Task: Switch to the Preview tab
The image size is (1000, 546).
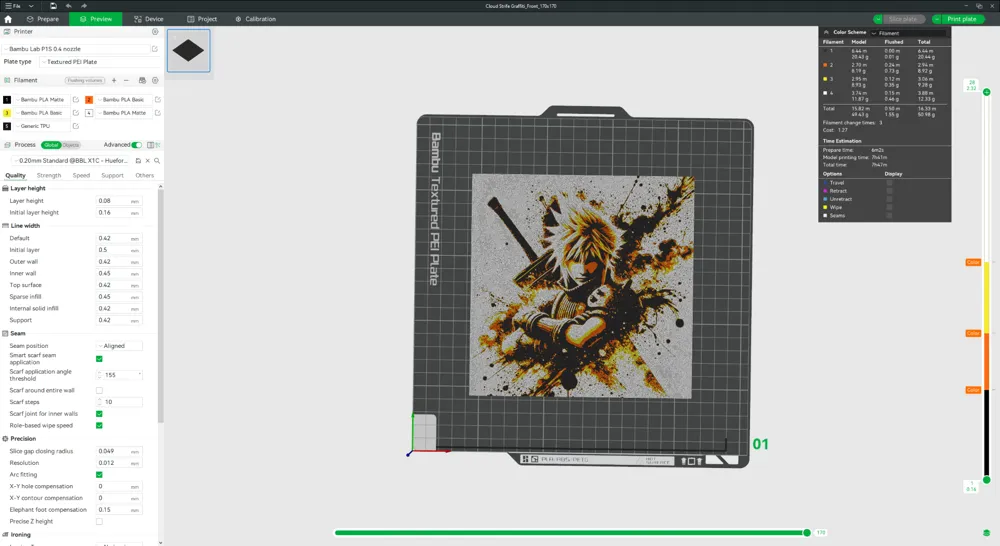Action: pos(96,19)
